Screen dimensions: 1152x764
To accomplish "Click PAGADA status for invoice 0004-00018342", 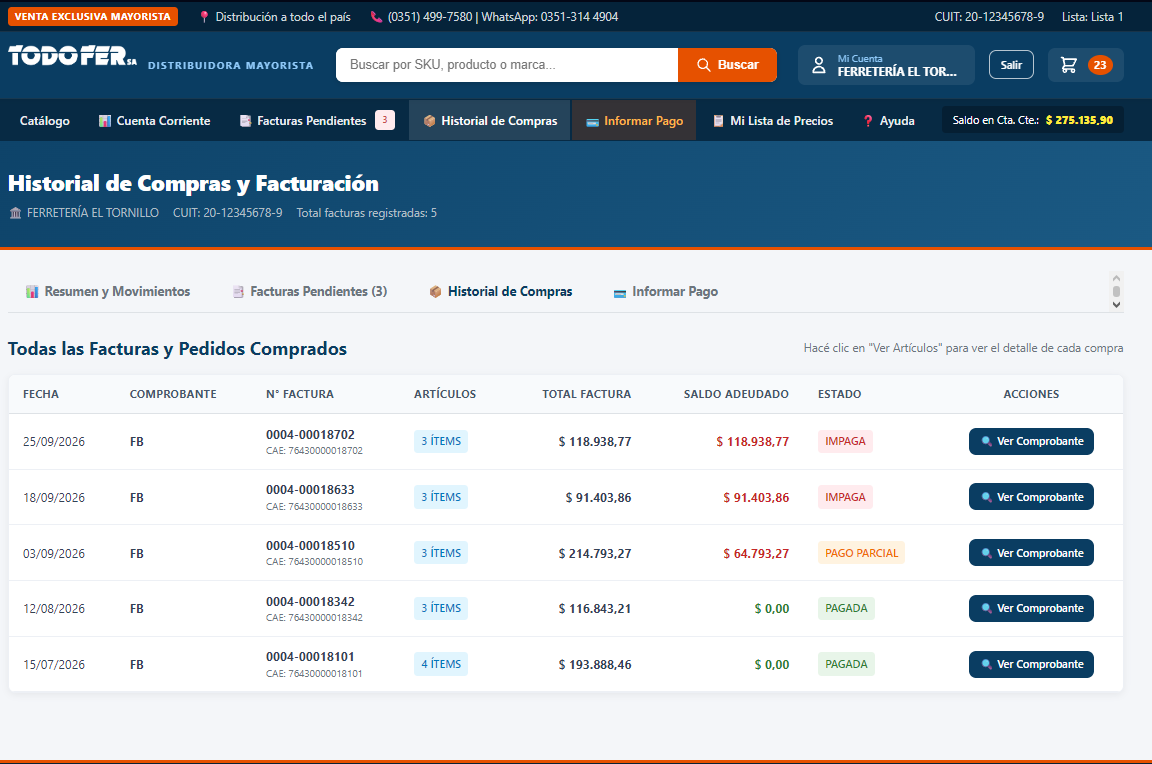I will (846, 608).
